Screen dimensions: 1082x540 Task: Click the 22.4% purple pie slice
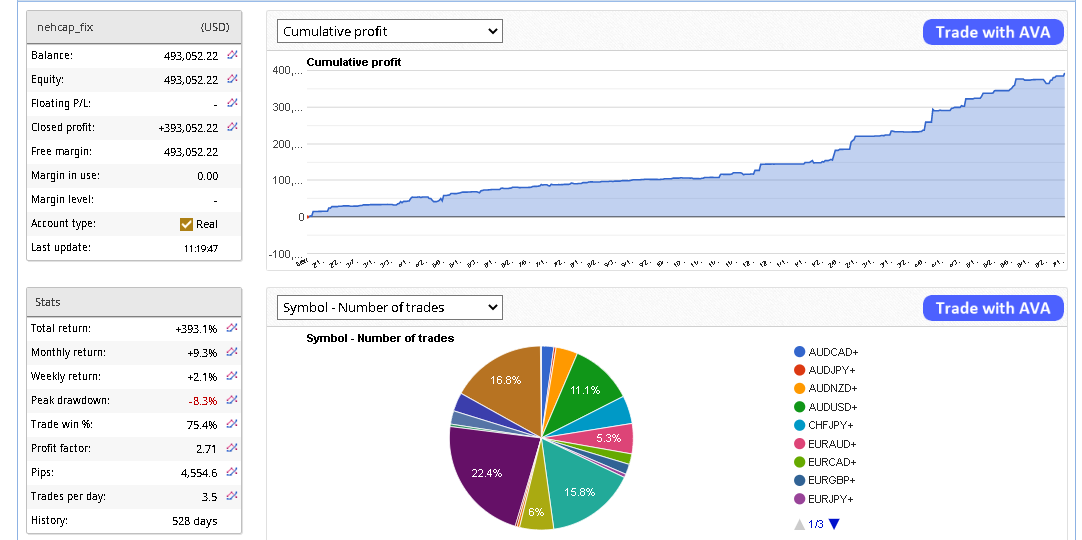click(x=485, y=470)
